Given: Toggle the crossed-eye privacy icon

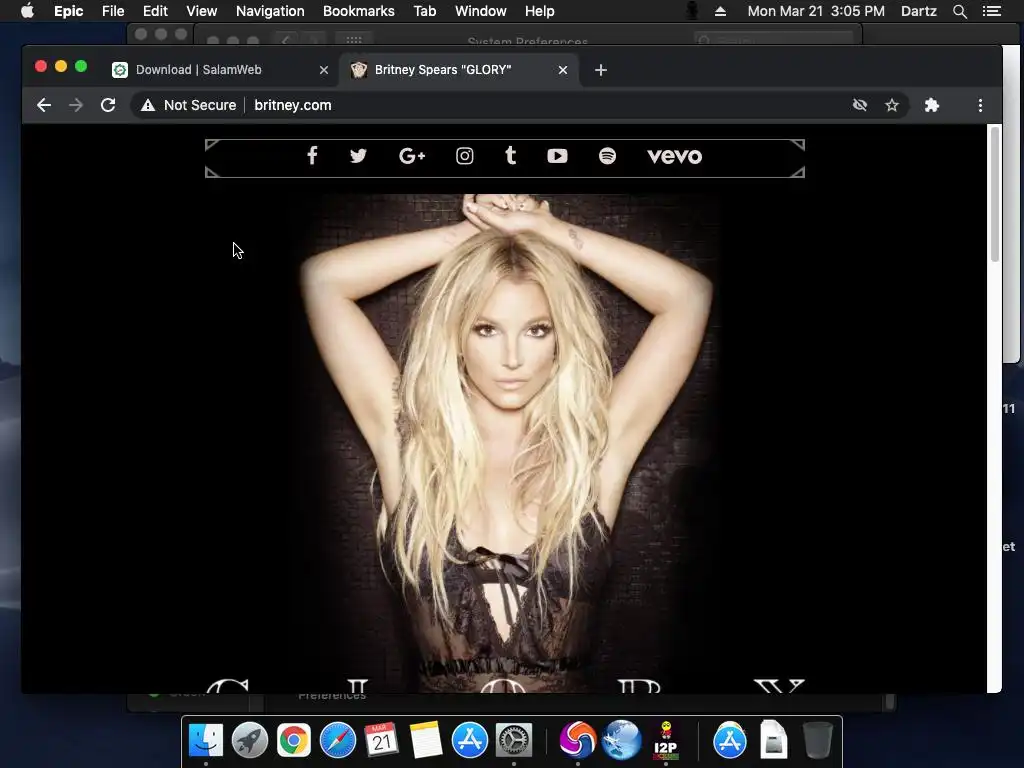Looking at the screenshot, I should point(859,105).
